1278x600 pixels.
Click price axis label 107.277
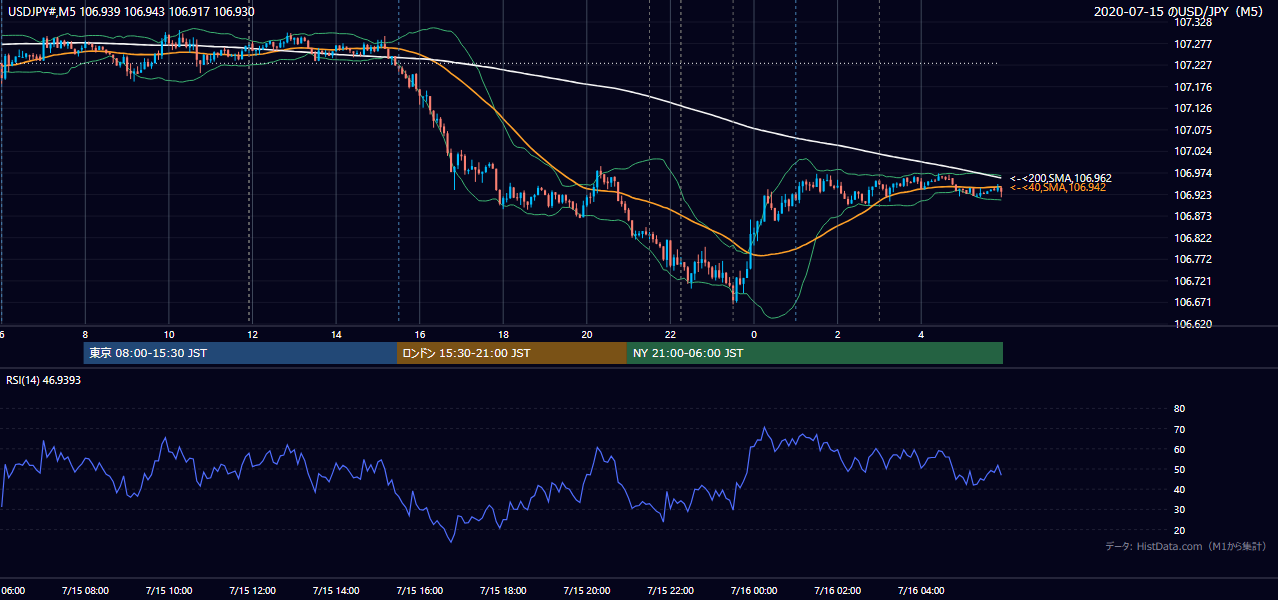point(1193,44)
